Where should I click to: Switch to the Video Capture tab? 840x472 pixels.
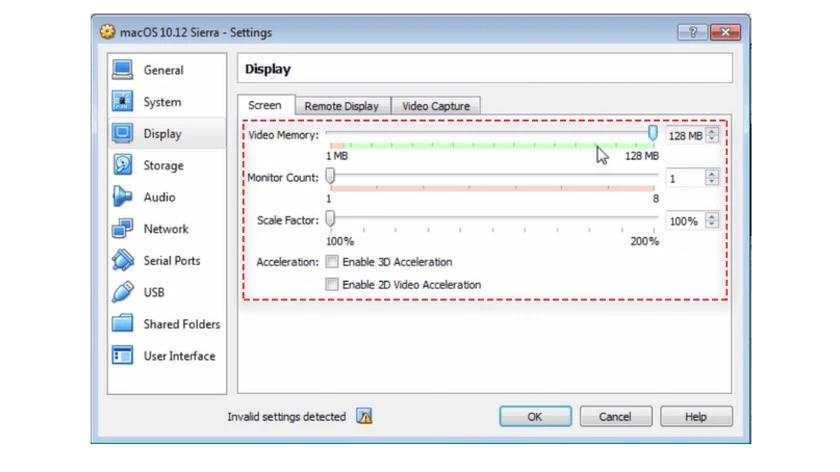pos(436,106)
